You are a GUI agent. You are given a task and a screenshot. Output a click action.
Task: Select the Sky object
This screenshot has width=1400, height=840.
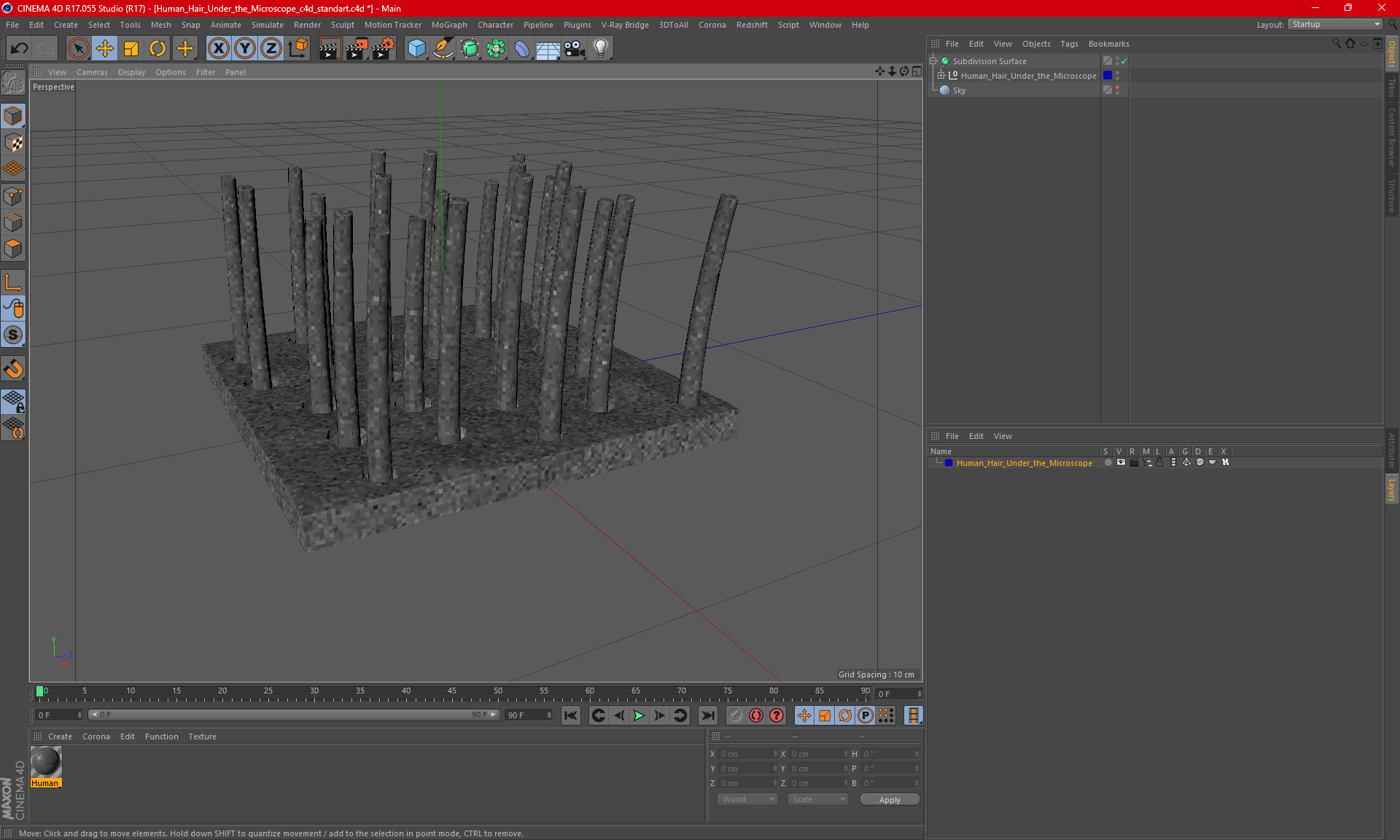pos(959,90)
